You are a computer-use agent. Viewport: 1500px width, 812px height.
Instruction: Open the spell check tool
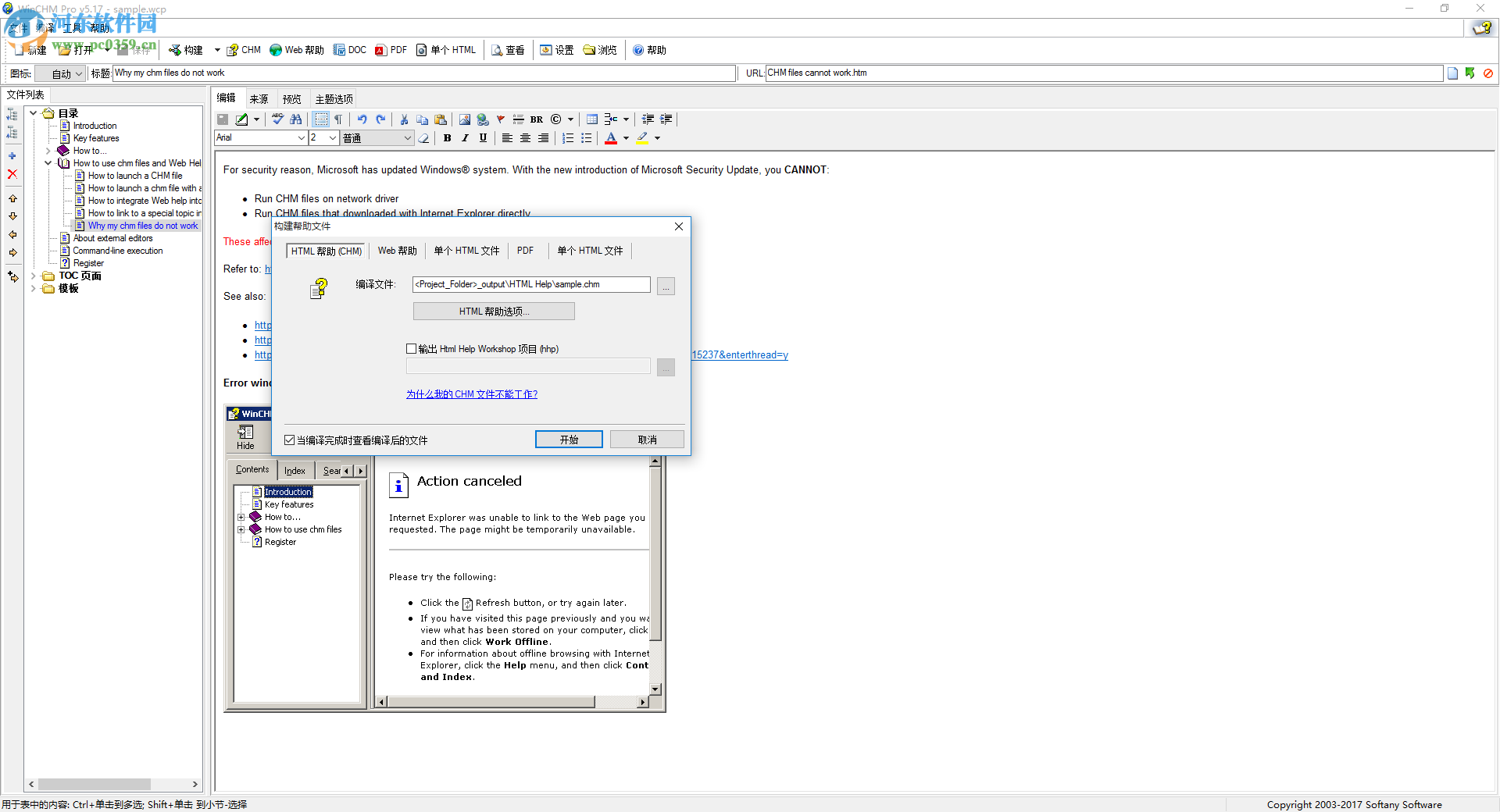[x=277, y=119]
